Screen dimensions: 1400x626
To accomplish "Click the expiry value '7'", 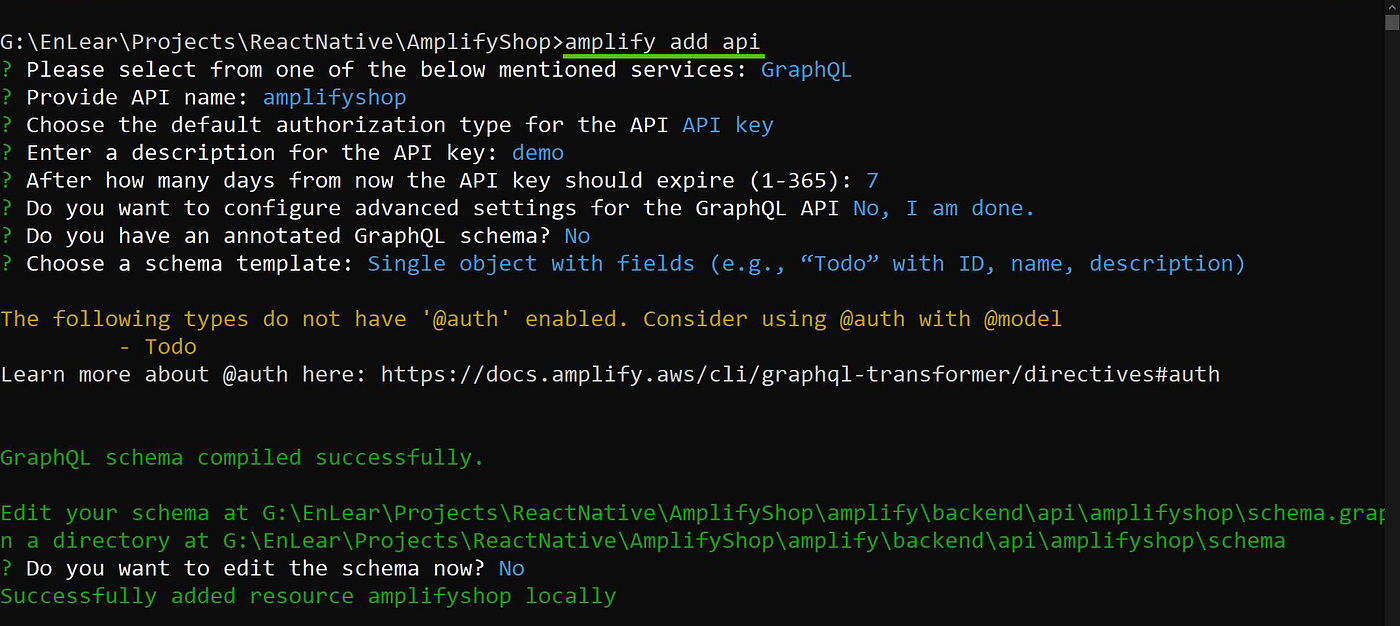I will 872,181.
